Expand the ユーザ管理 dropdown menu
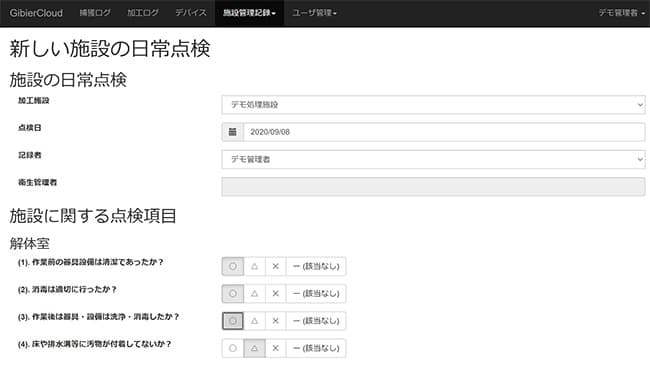 [314, 13]
